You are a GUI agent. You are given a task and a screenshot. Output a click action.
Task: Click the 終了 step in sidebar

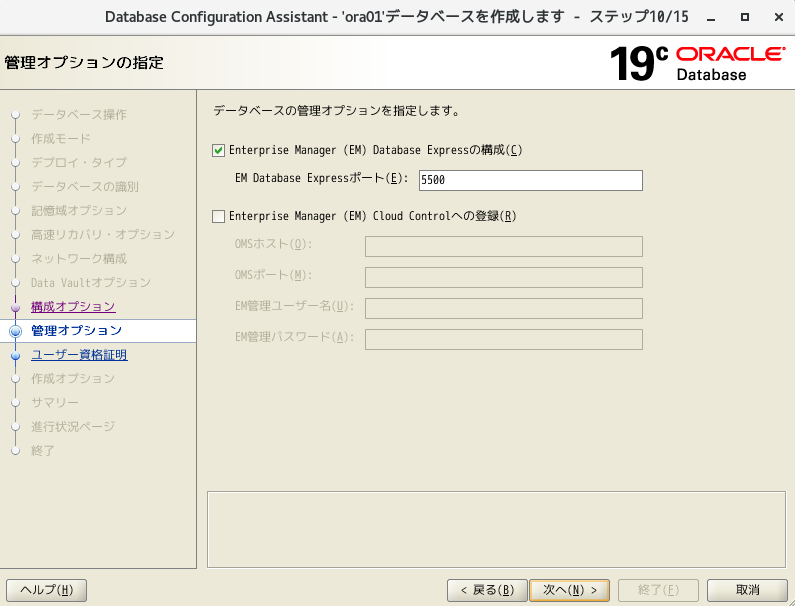pyautogui.click(x=43, y=450)
